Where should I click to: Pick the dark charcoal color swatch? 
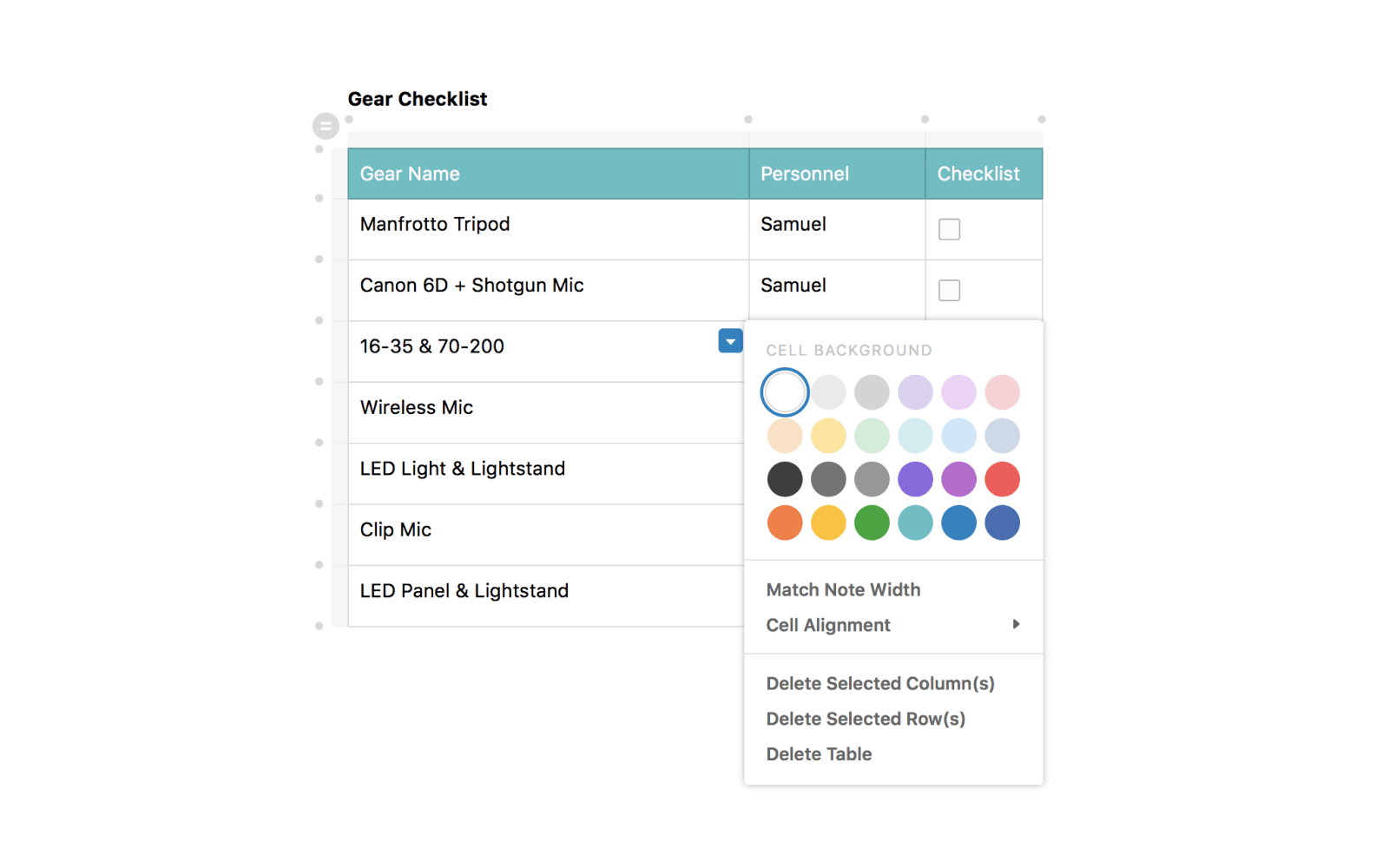tap(785, 479)
